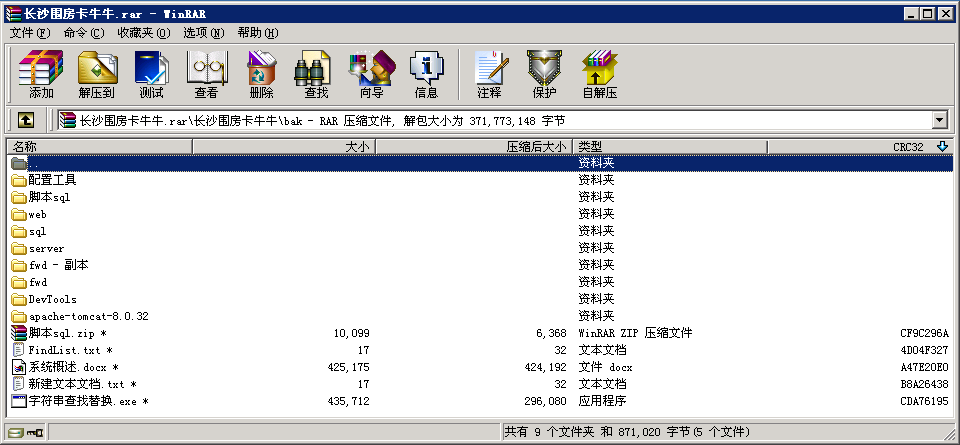Expand the address path dropdown arrow

(x=939, y=120)
